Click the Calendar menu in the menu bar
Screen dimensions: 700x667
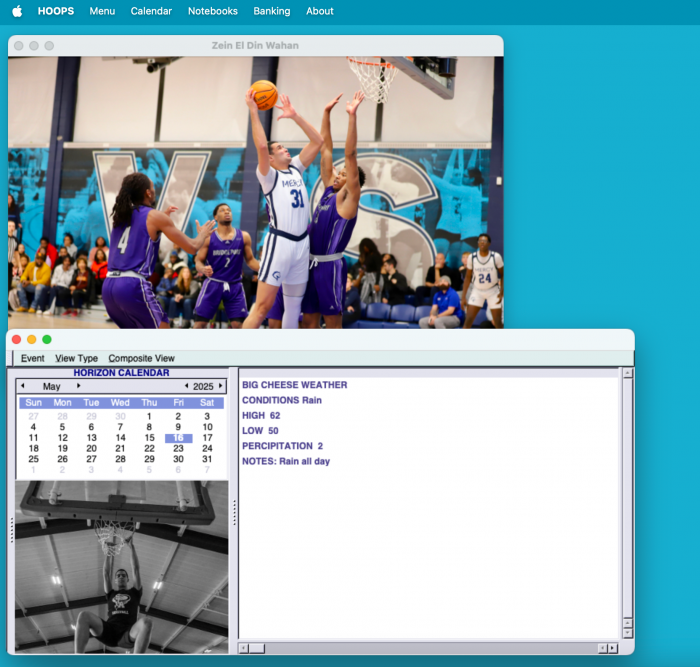[151, 11]
